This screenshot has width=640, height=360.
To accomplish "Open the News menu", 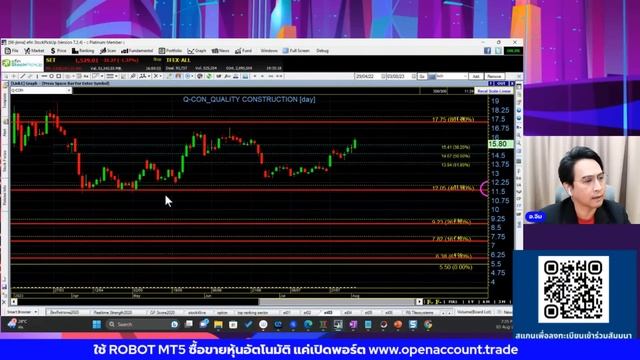I will click(220, 51).
